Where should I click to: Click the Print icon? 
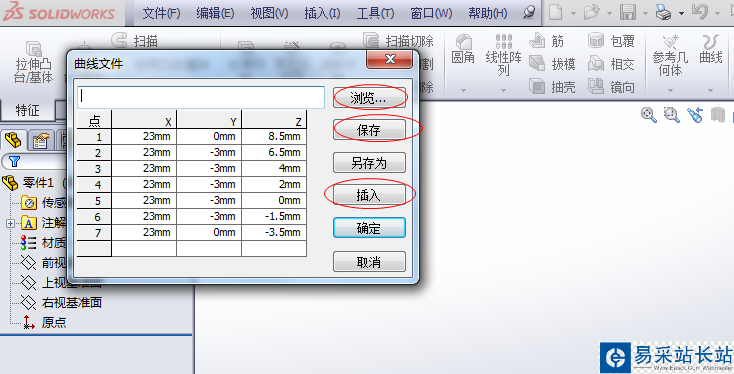[664, 13]
